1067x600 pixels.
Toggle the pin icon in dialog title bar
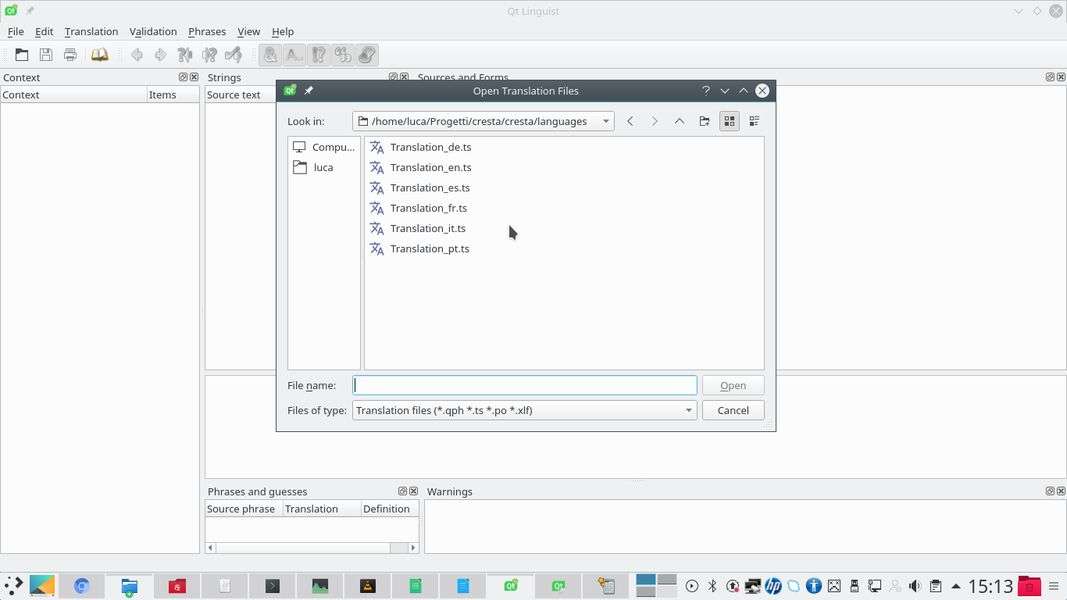point(309,91)
